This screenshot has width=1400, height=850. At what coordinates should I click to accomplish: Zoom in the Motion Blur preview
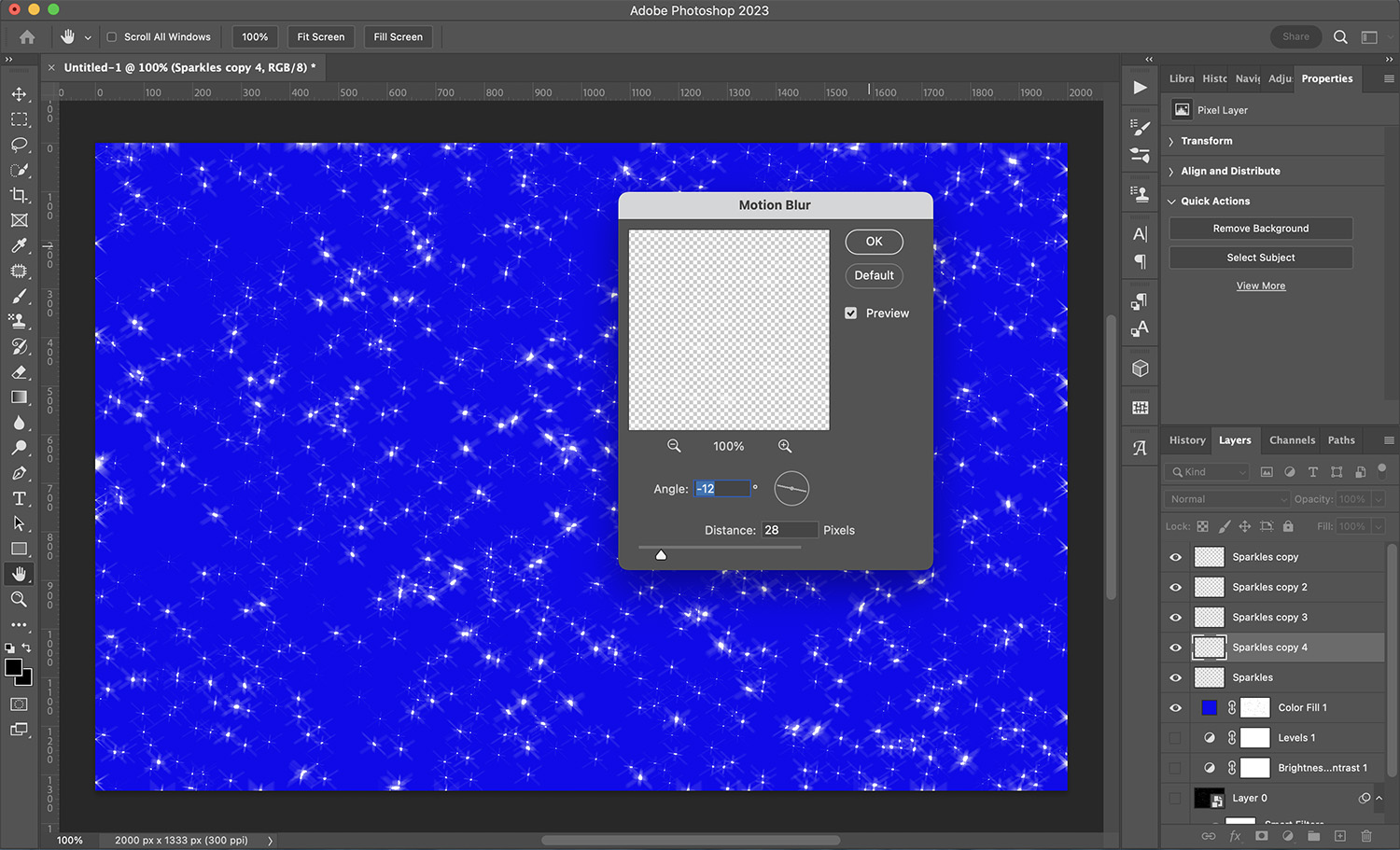point(785,446)
